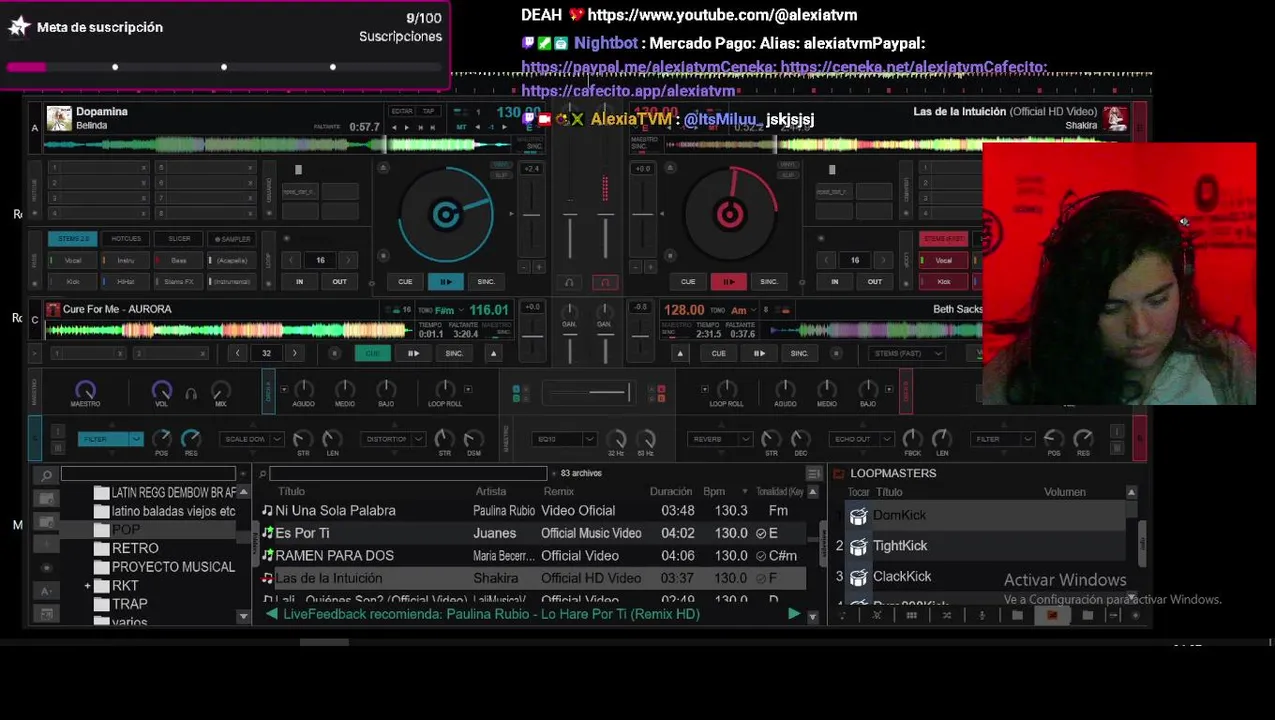
Task: Select the song RAMEN PARA DOS
Action: [334, 556]
